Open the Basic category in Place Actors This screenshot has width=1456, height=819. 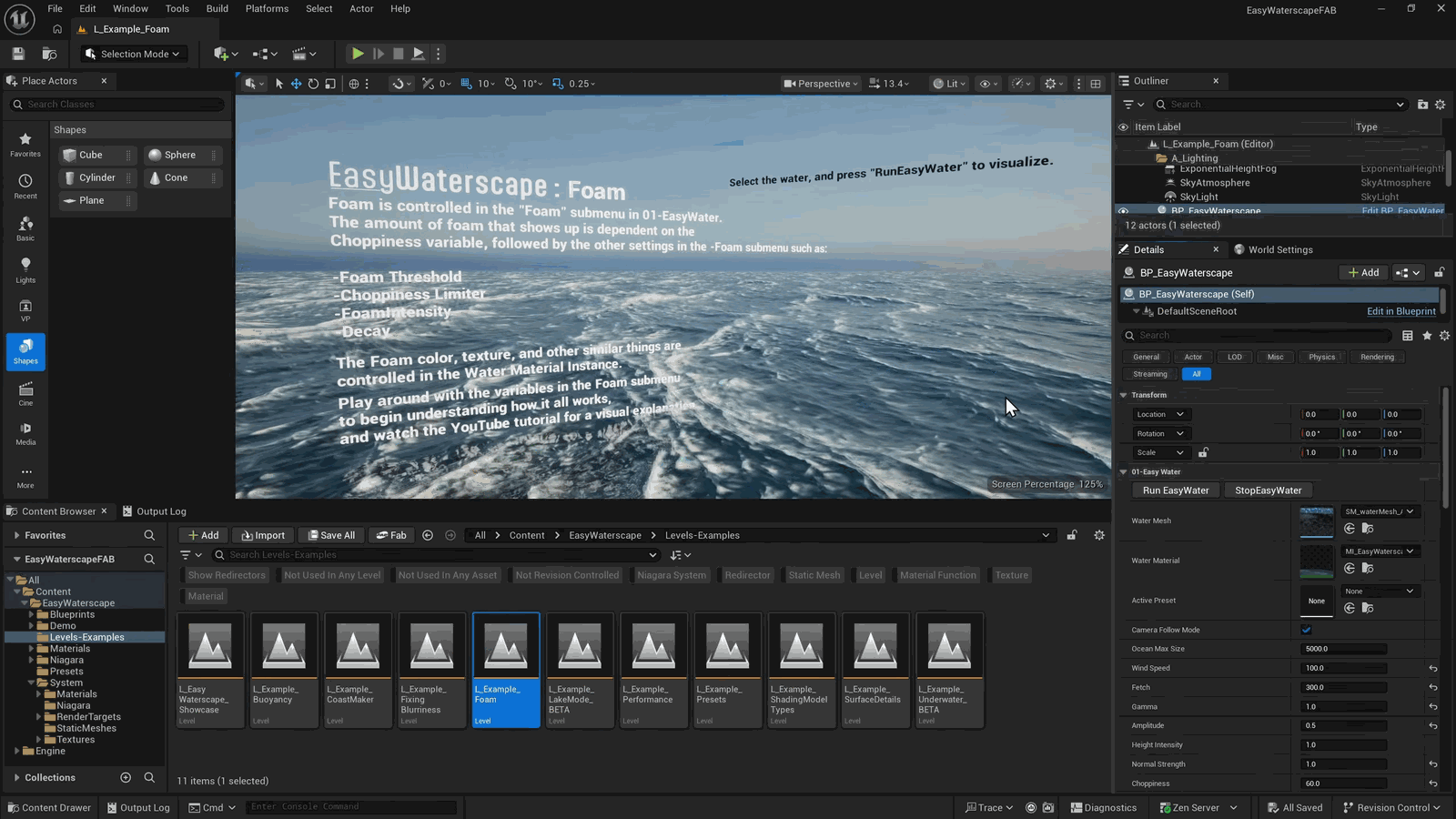[25, 228]
